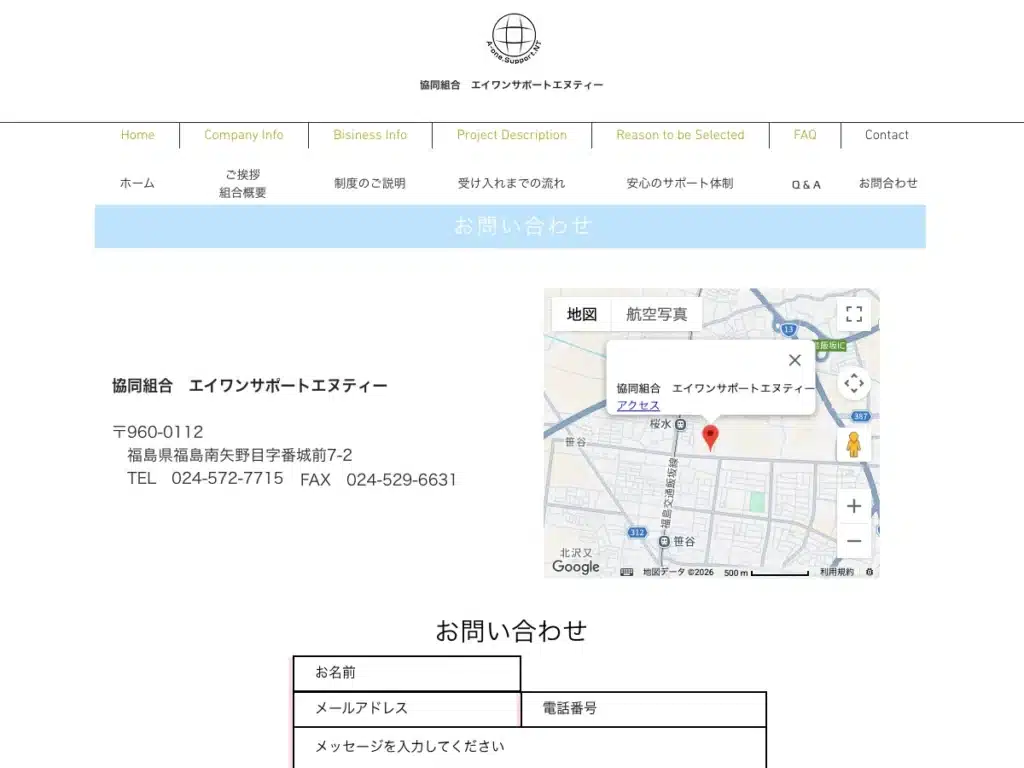1024x768 pixels.
Task: Click the 500 m map scale bar
Action: (766, 573)
